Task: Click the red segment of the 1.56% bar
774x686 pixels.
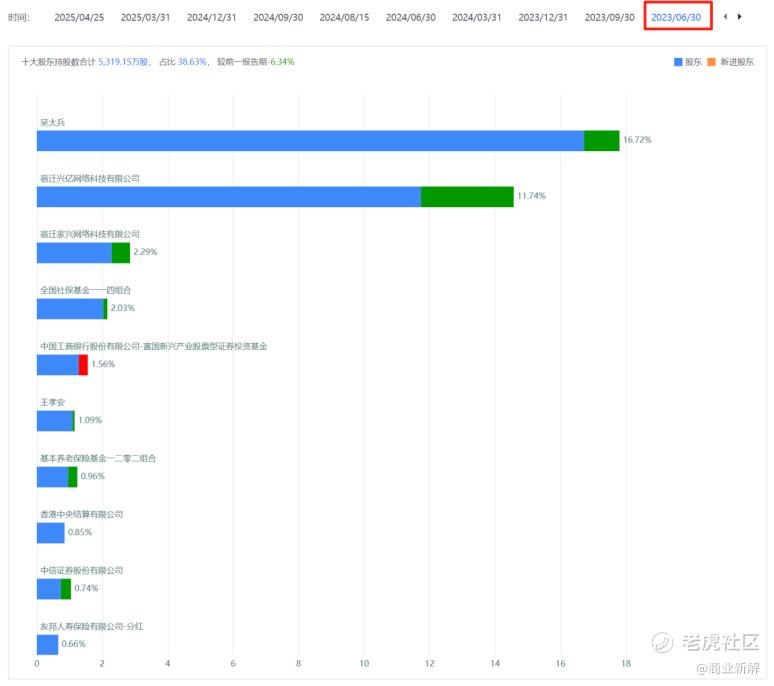Action: point(83,365)
